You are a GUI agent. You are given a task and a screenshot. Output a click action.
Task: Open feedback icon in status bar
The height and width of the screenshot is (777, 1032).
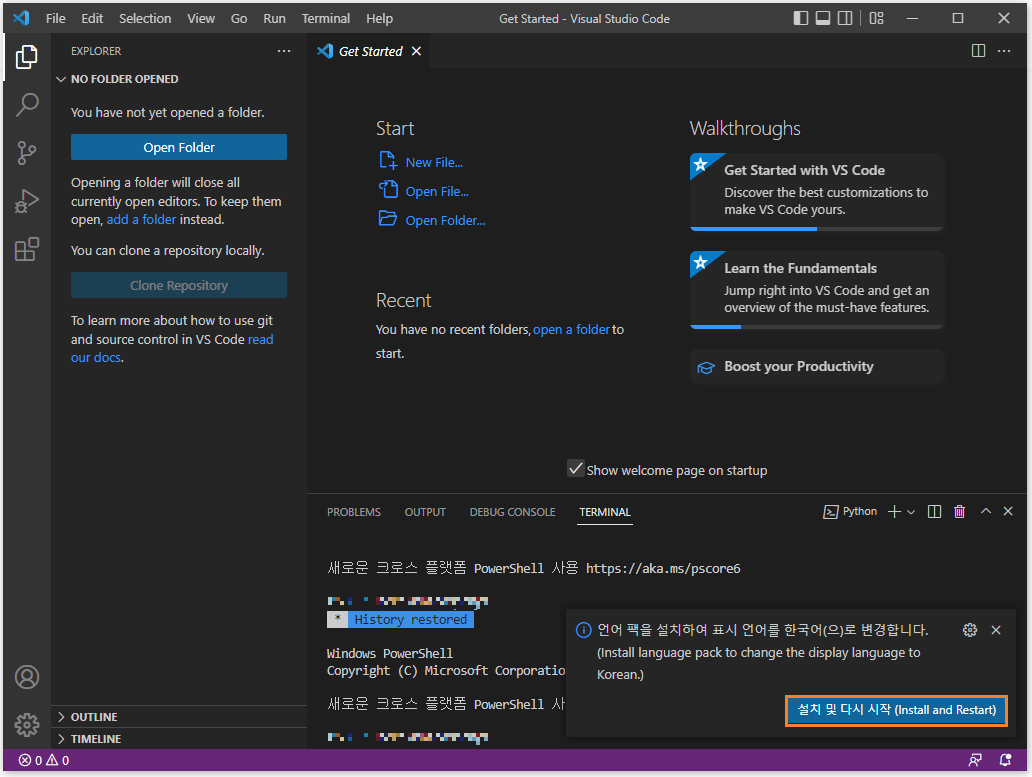[x=975, y=761]
